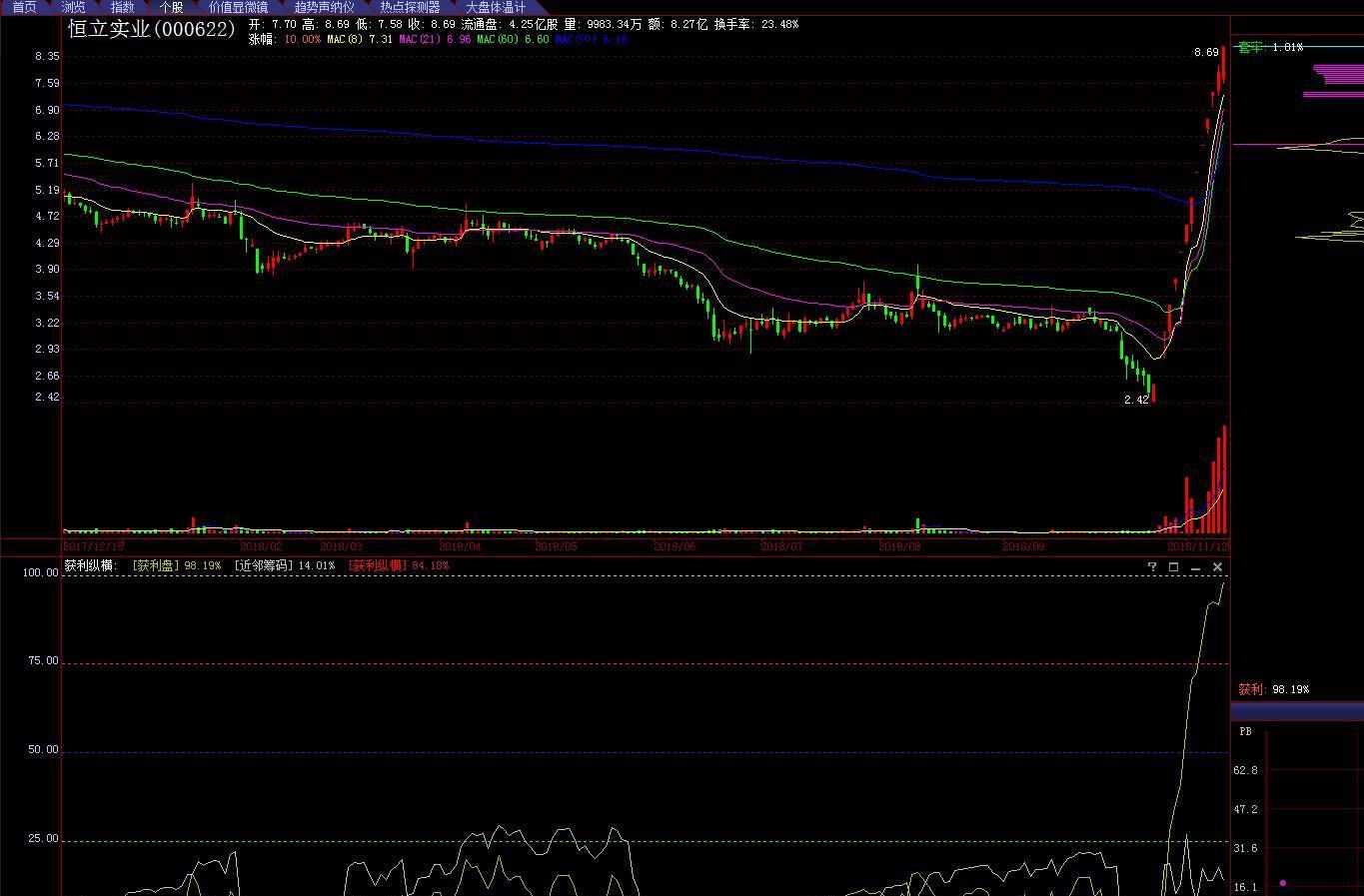Switch to the 浏览 tab

click(73, 7)
